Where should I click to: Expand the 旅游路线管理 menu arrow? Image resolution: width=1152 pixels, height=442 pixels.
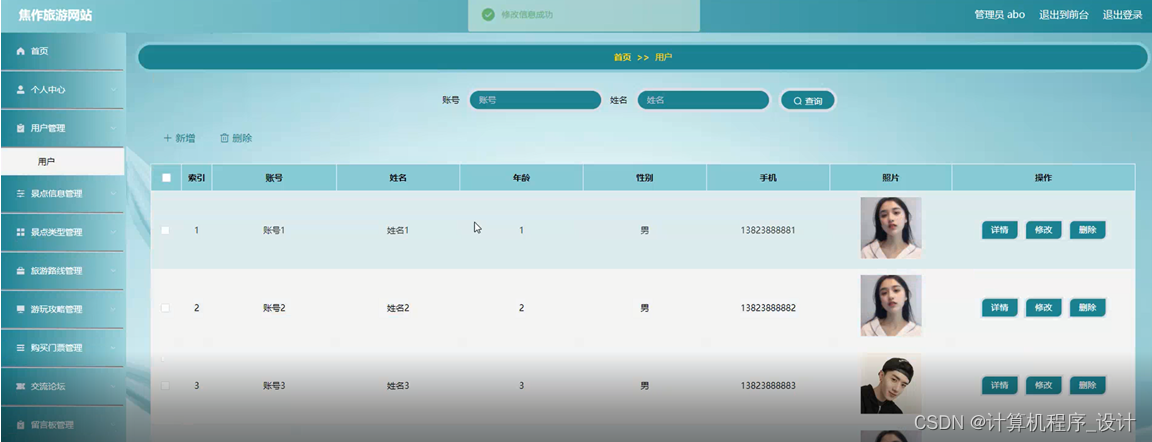point(113,271)
